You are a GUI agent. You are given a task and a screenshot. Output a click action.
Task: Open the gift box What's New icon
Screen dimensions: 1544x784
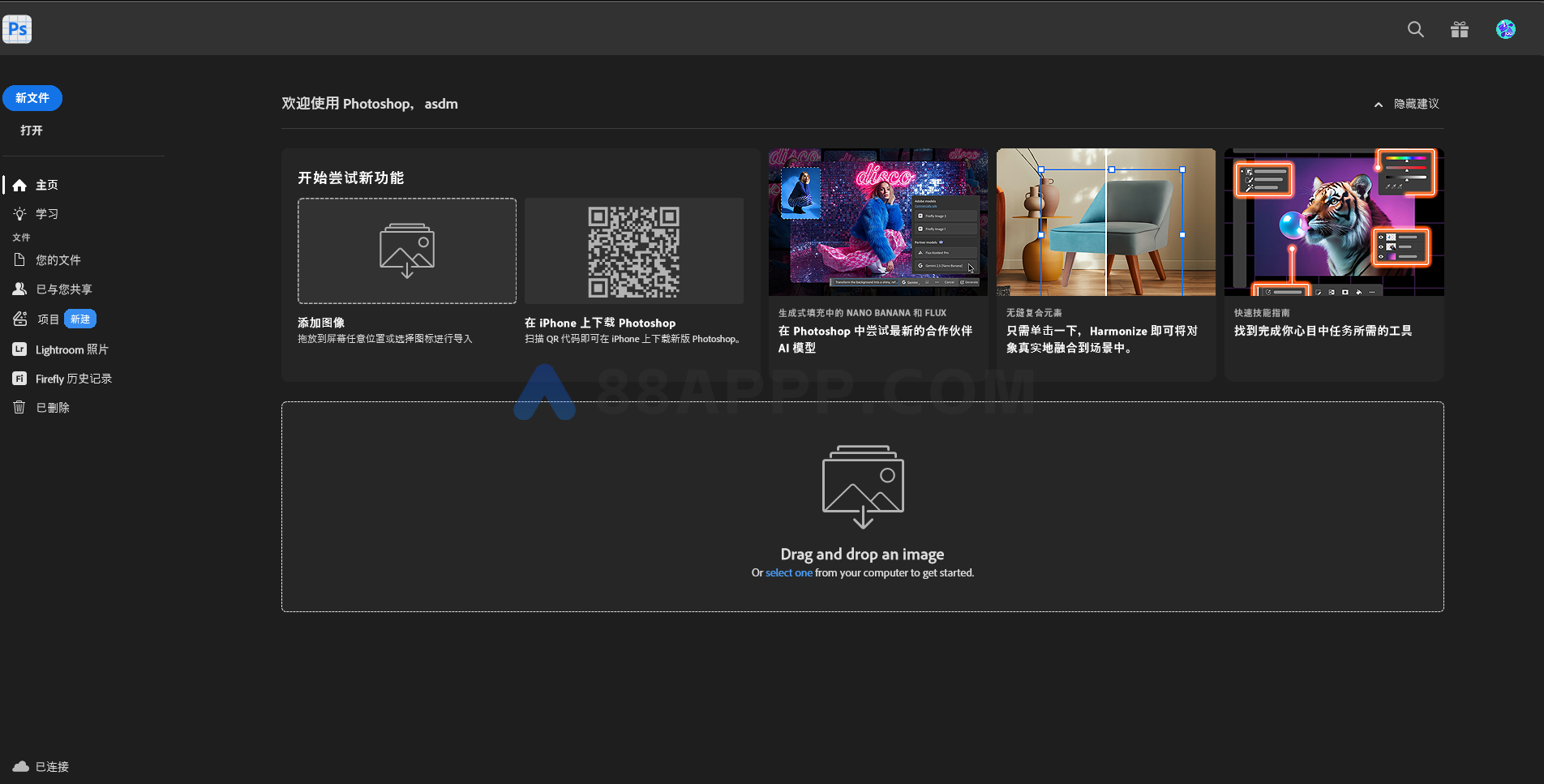(x=1459, y=30)
